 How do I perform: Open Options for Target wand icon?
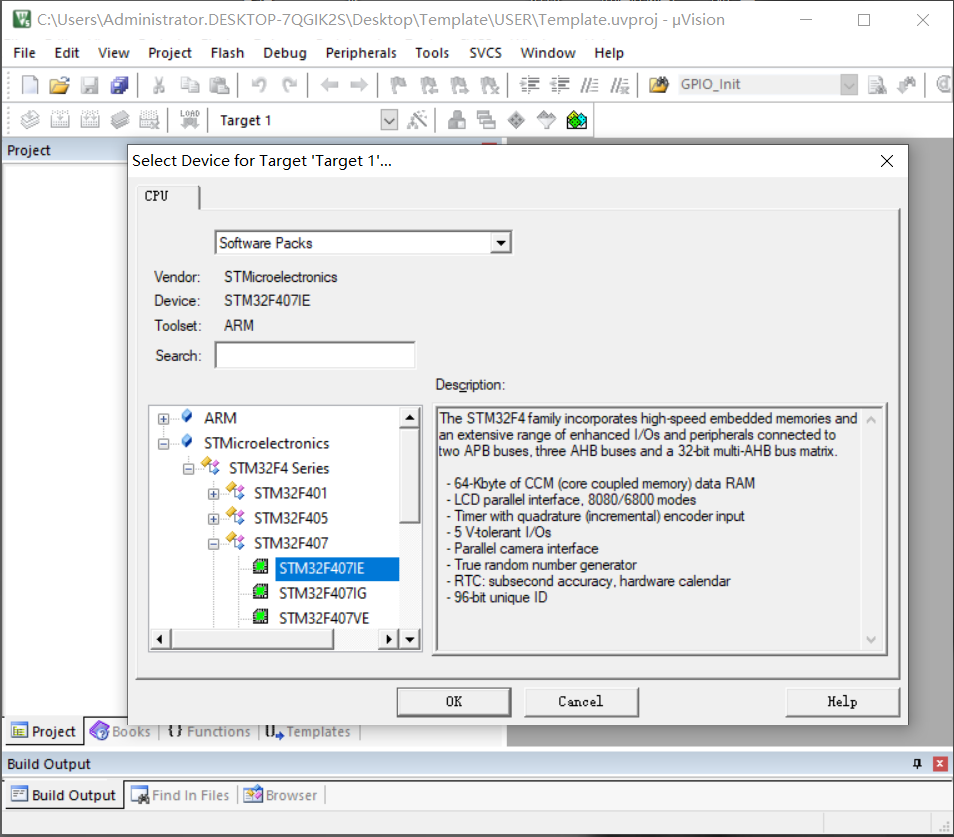(x=417, y=120)
